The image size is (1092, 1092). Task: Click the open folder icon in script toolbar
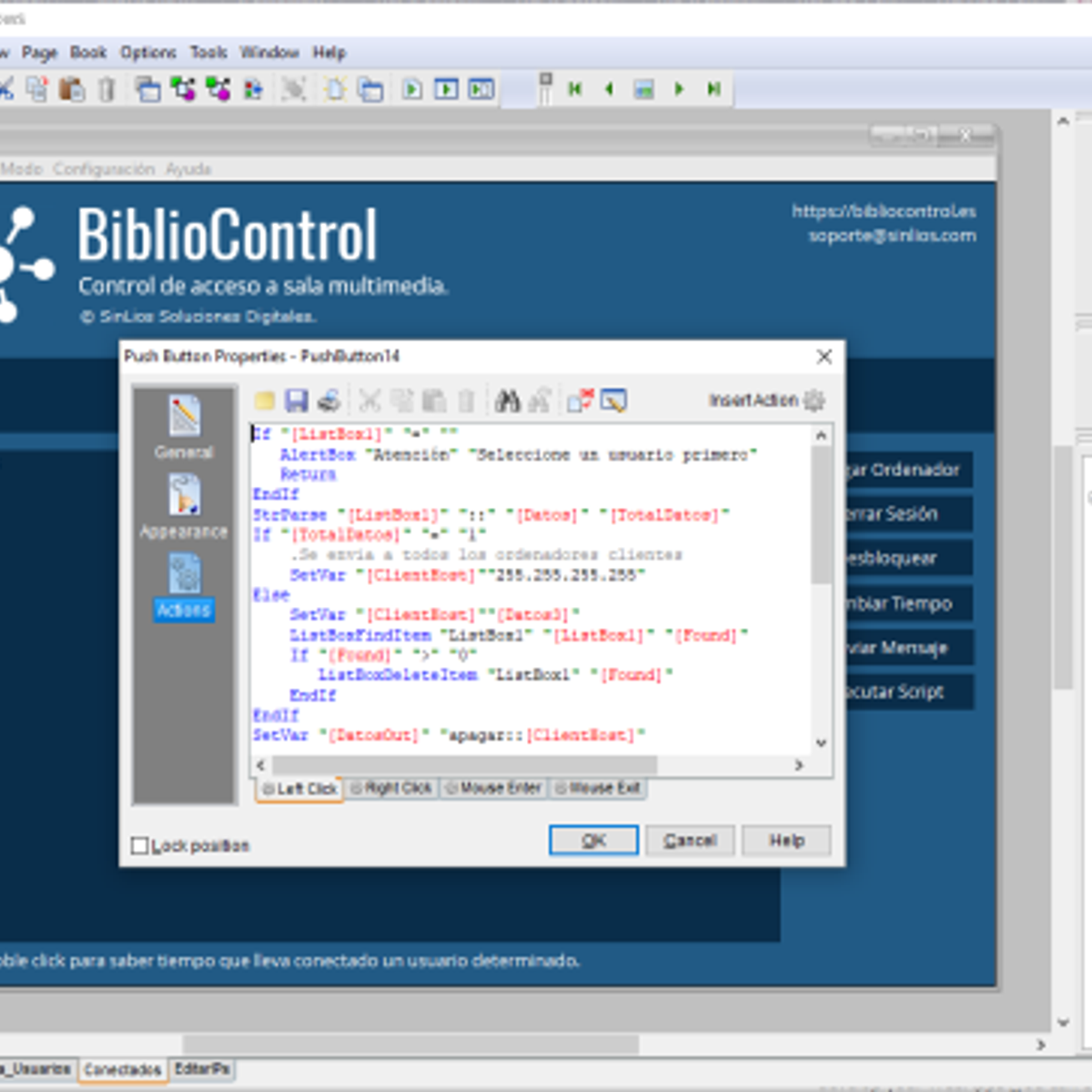265,400
